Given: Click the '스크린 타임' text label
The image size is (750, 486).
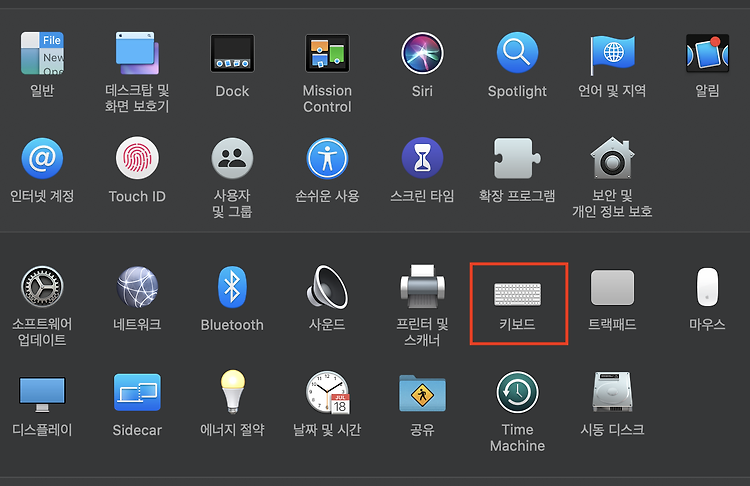Looking at the screenshot, I should click(422, 196).
